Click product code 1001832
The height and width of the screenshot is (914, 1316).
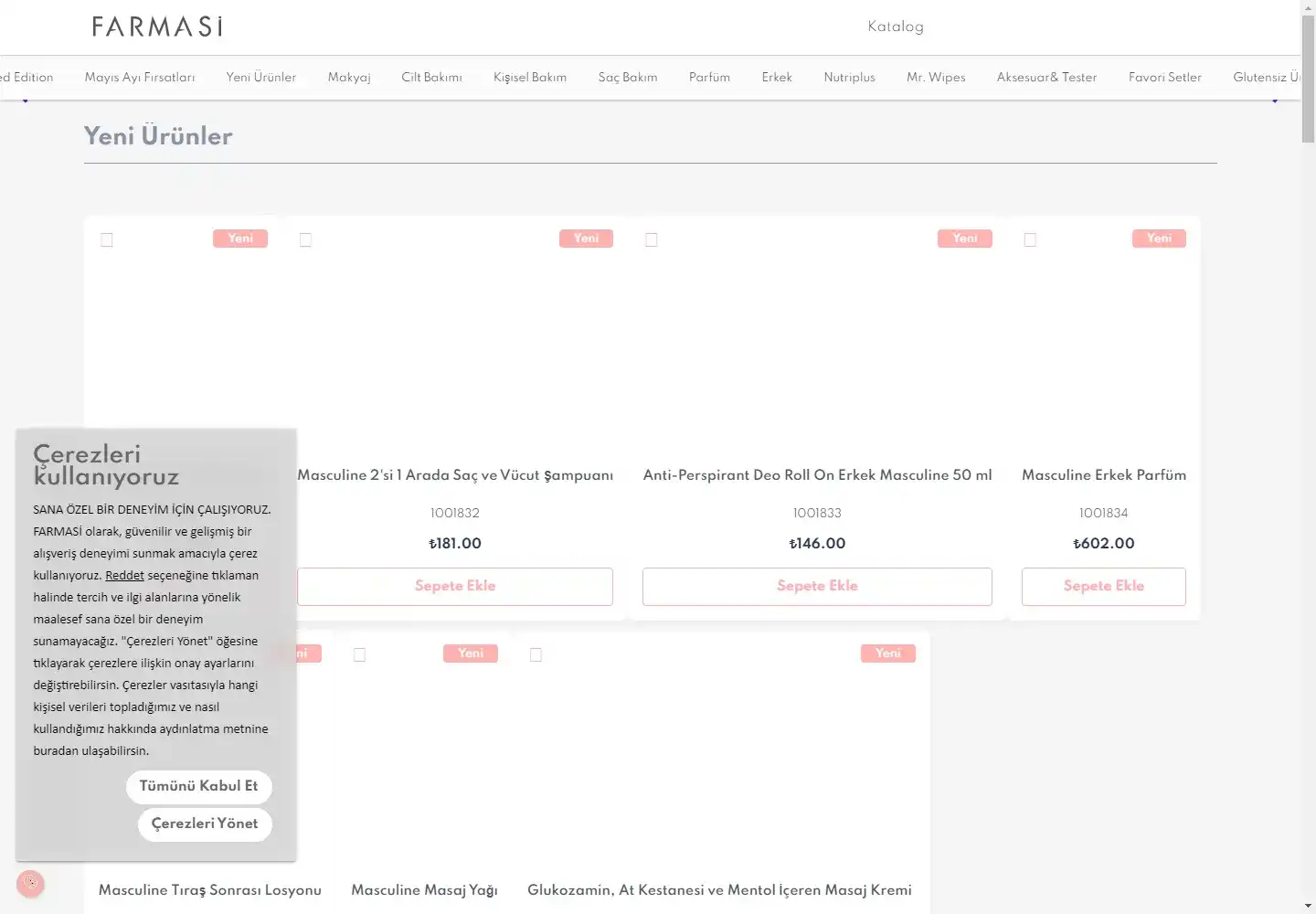(x=455, y=514)
